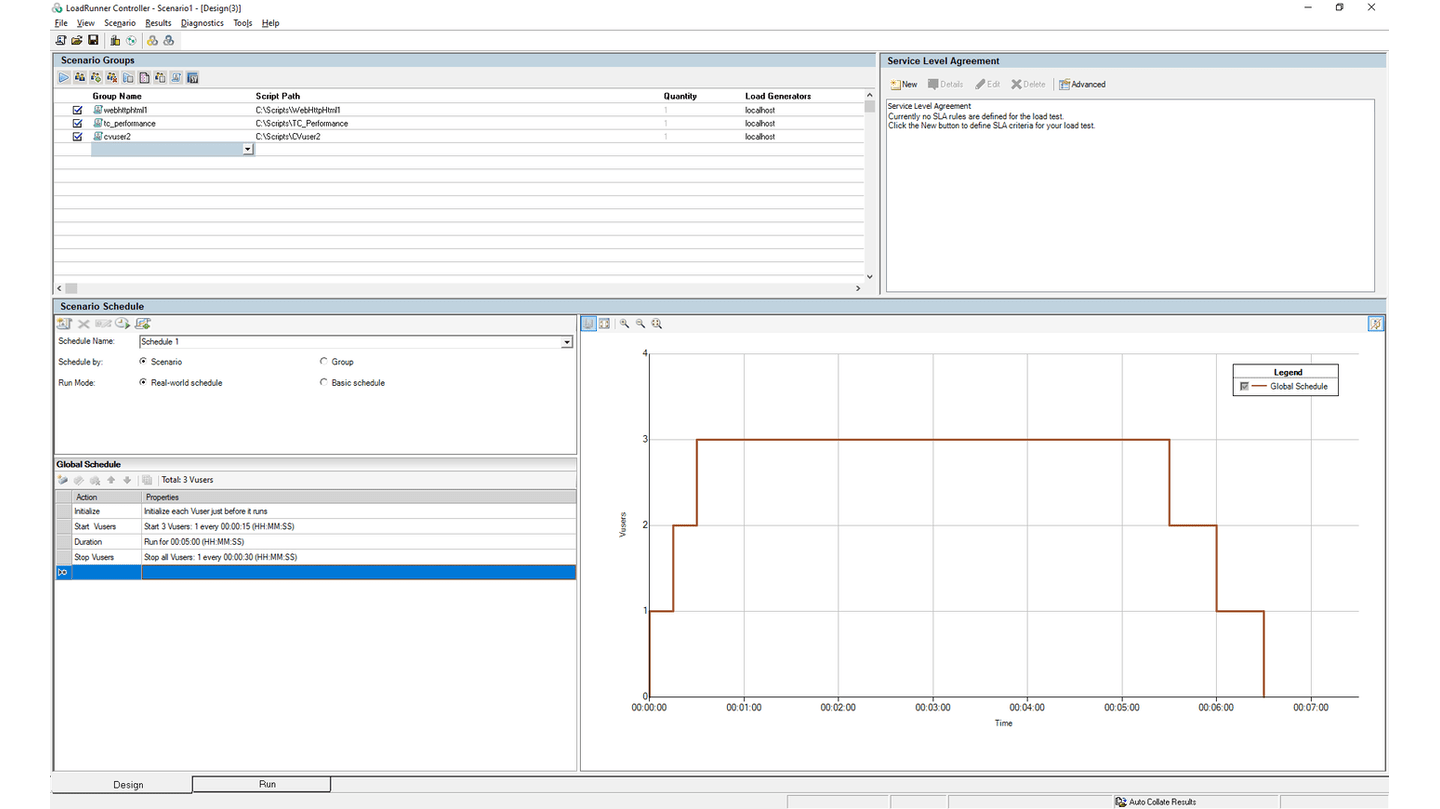This screenshot has height=809, width=1440.
Task: Select the Duration action row
Action: coord(315,541)
